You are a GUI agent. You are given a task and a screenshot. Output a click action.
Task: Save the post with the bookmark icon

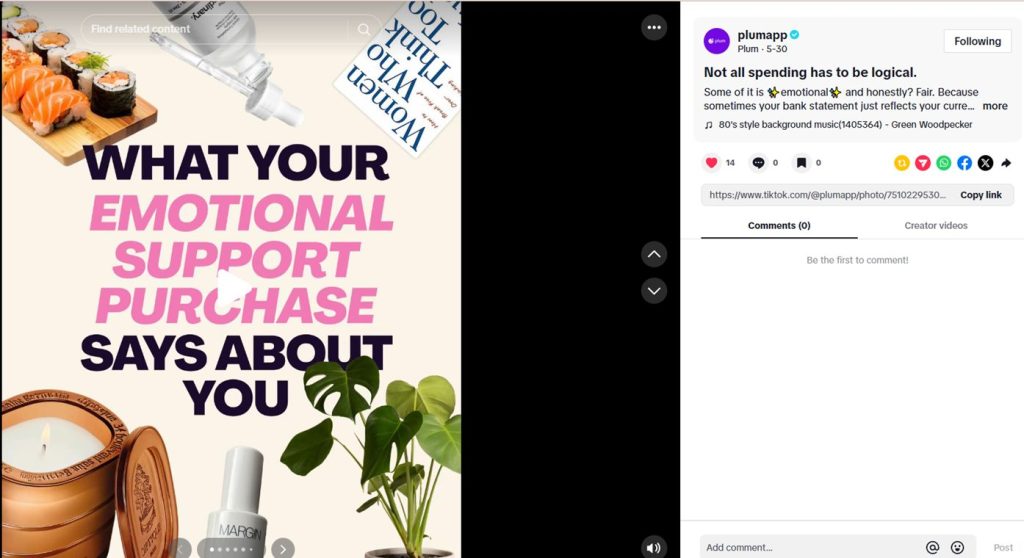pyautogui.click(x=801, y=163)
